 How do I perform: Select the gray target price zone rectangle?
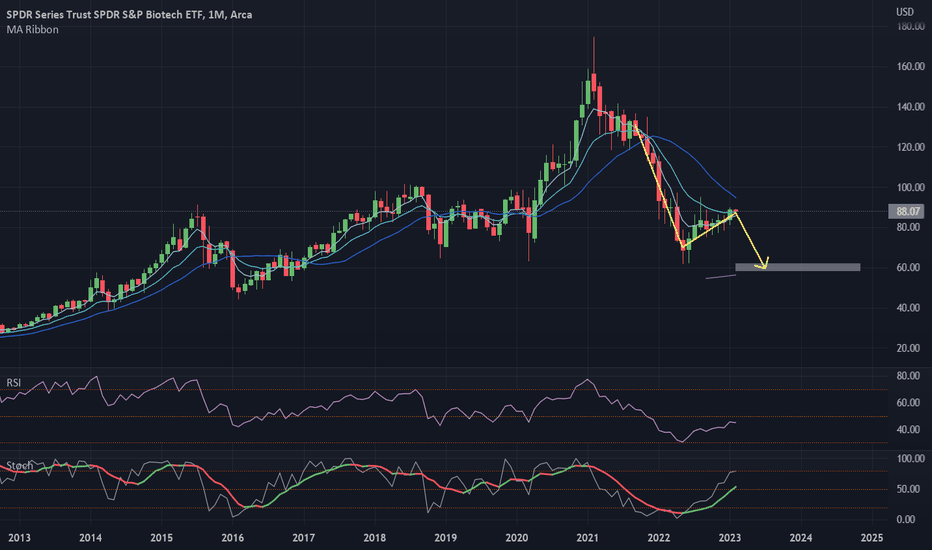point(798,267)
